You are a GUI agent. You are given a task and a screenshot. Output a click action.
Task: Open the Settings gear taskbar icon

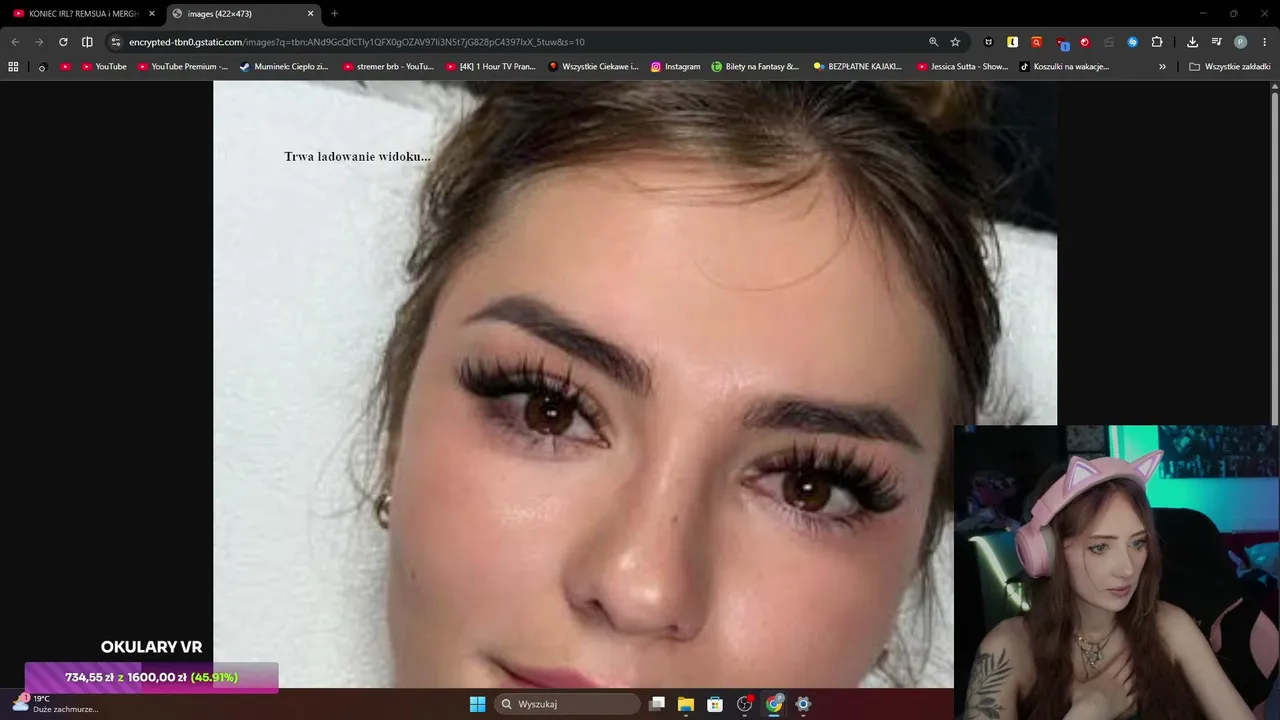coord(803,704)
